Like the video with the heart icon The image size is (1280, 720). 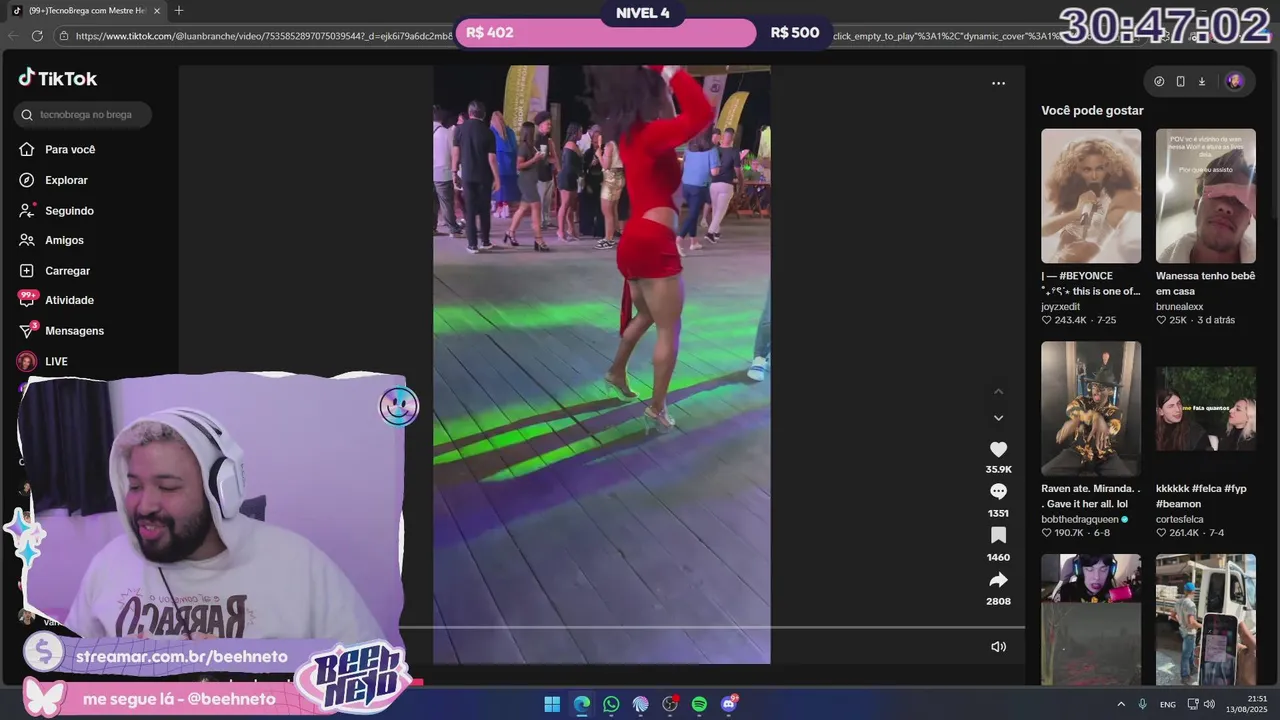click(x=998, y=450)
